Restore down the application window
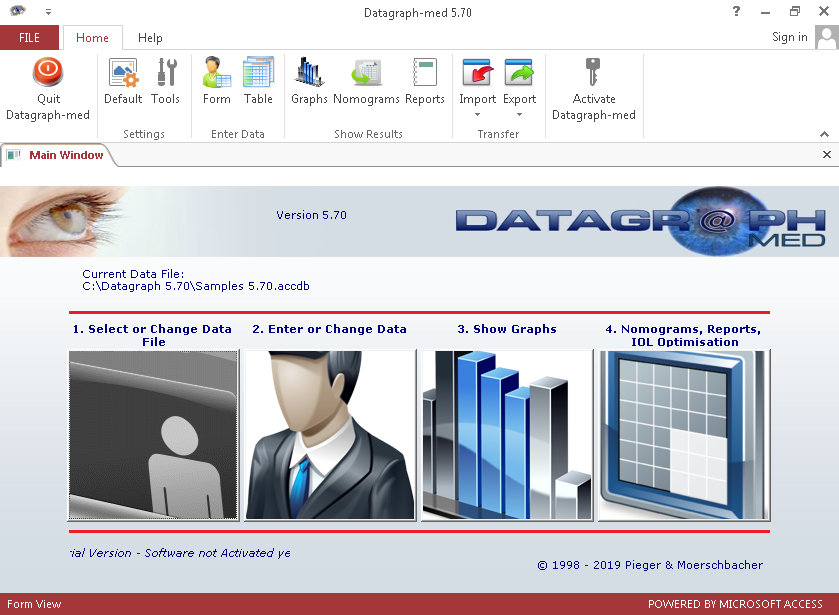 point(795,11)
